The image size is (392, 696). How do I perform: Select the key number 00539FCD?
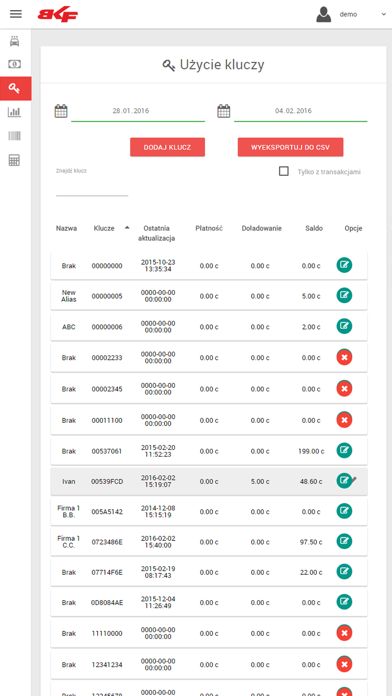(107, 482)
